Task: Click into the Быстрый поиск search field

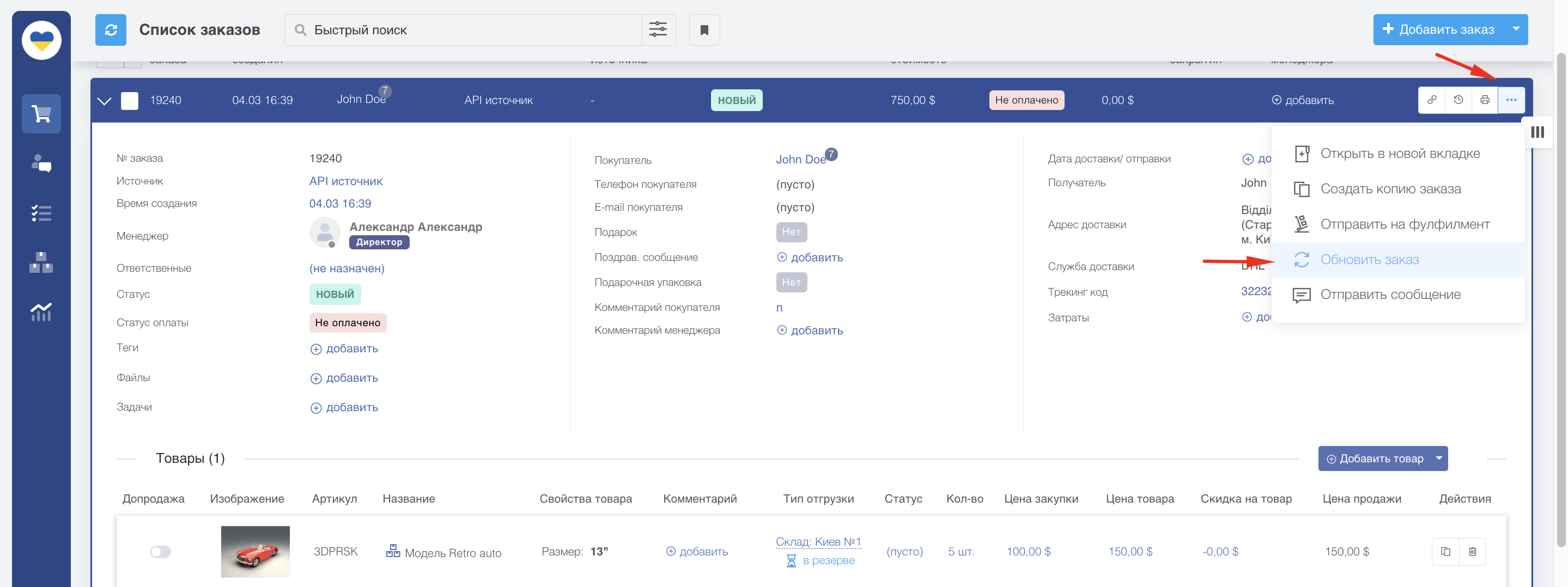Action: point(463,30)
